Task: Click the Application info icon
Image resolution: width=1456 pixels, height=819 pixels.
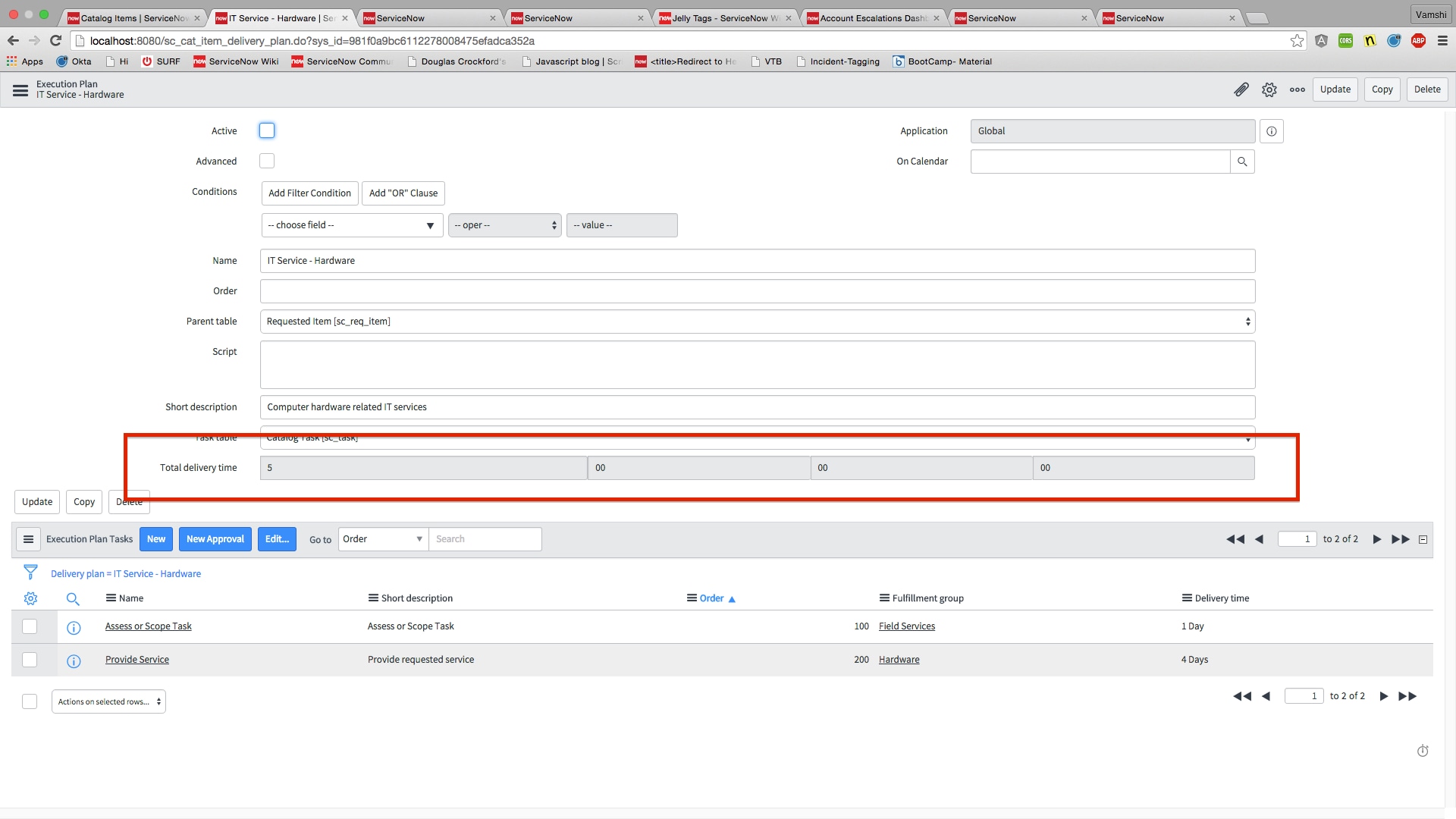Action: tap(1272, 130)
